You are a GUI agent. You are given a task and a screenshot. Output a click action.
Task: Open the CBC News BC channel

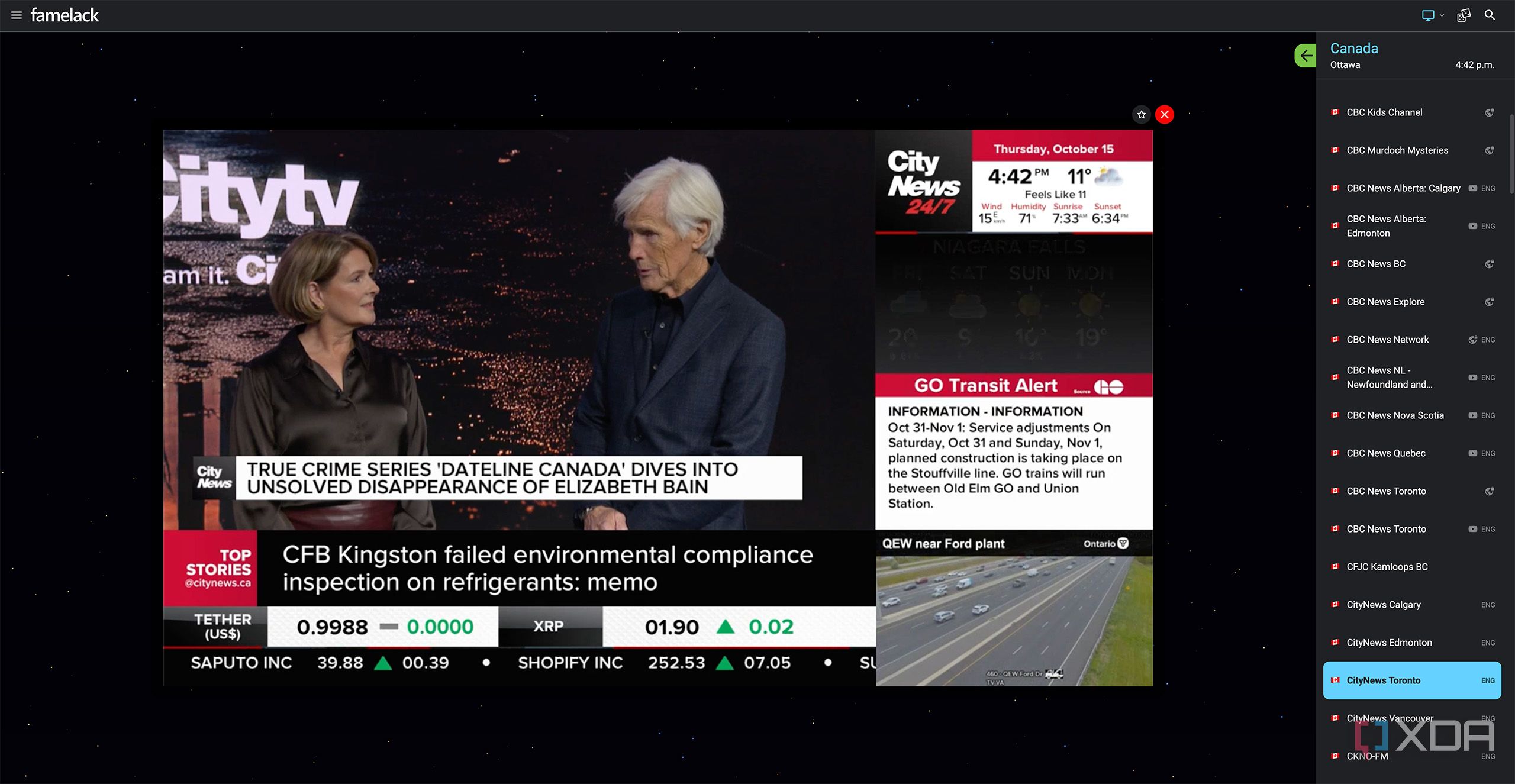tap(1412, 264)
